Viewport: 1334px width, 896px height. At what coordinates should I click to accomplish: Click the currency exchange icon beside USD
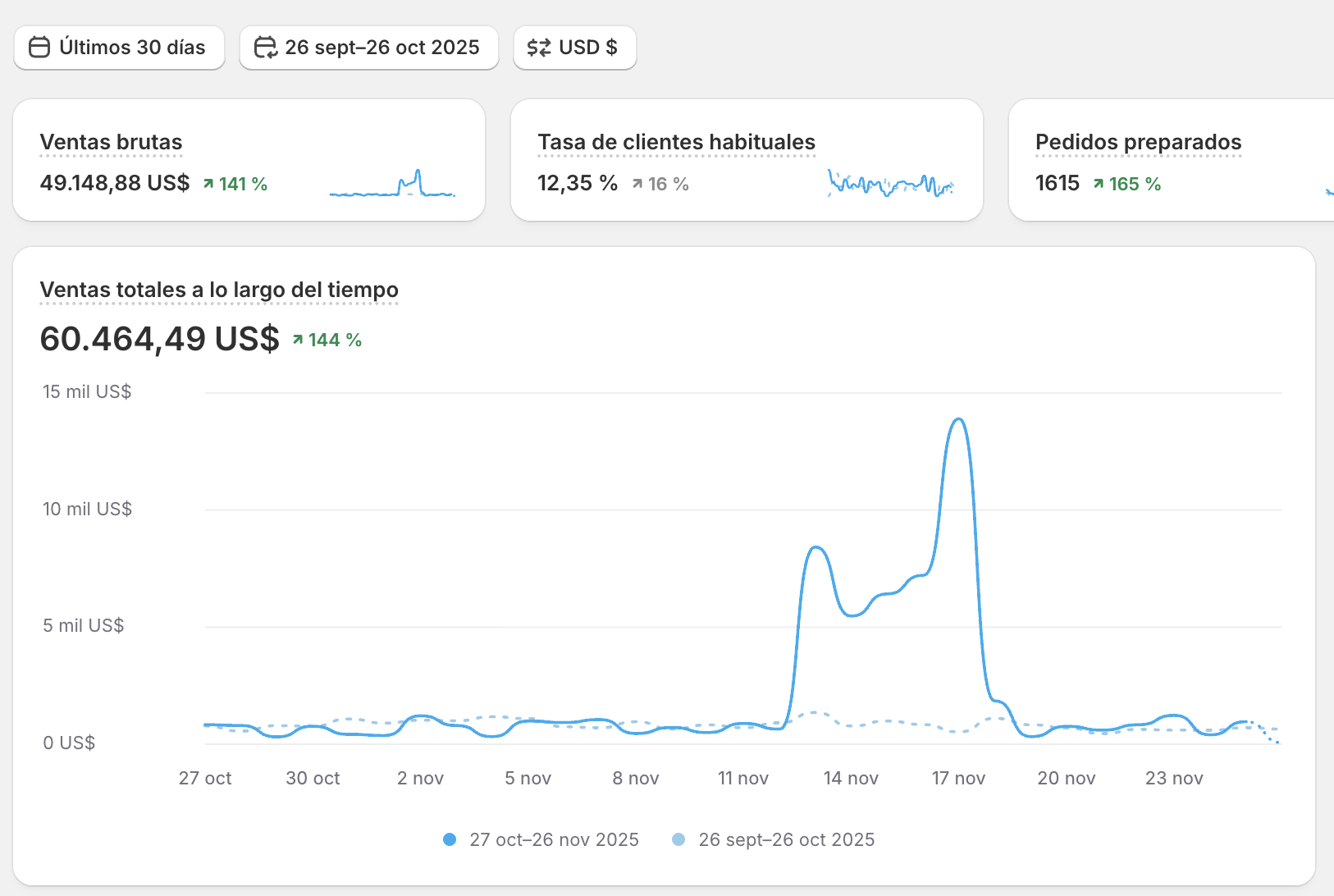(x=539, y=48)
